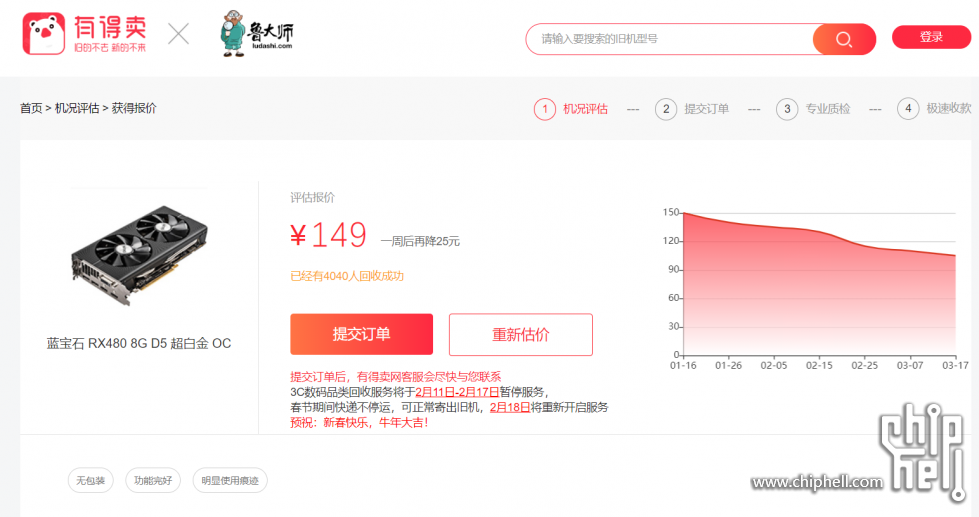Viewport: 979px width, 517px height.
Task: Open 机况评估 in the breadcrumb
Action: (x=77, y=108)
